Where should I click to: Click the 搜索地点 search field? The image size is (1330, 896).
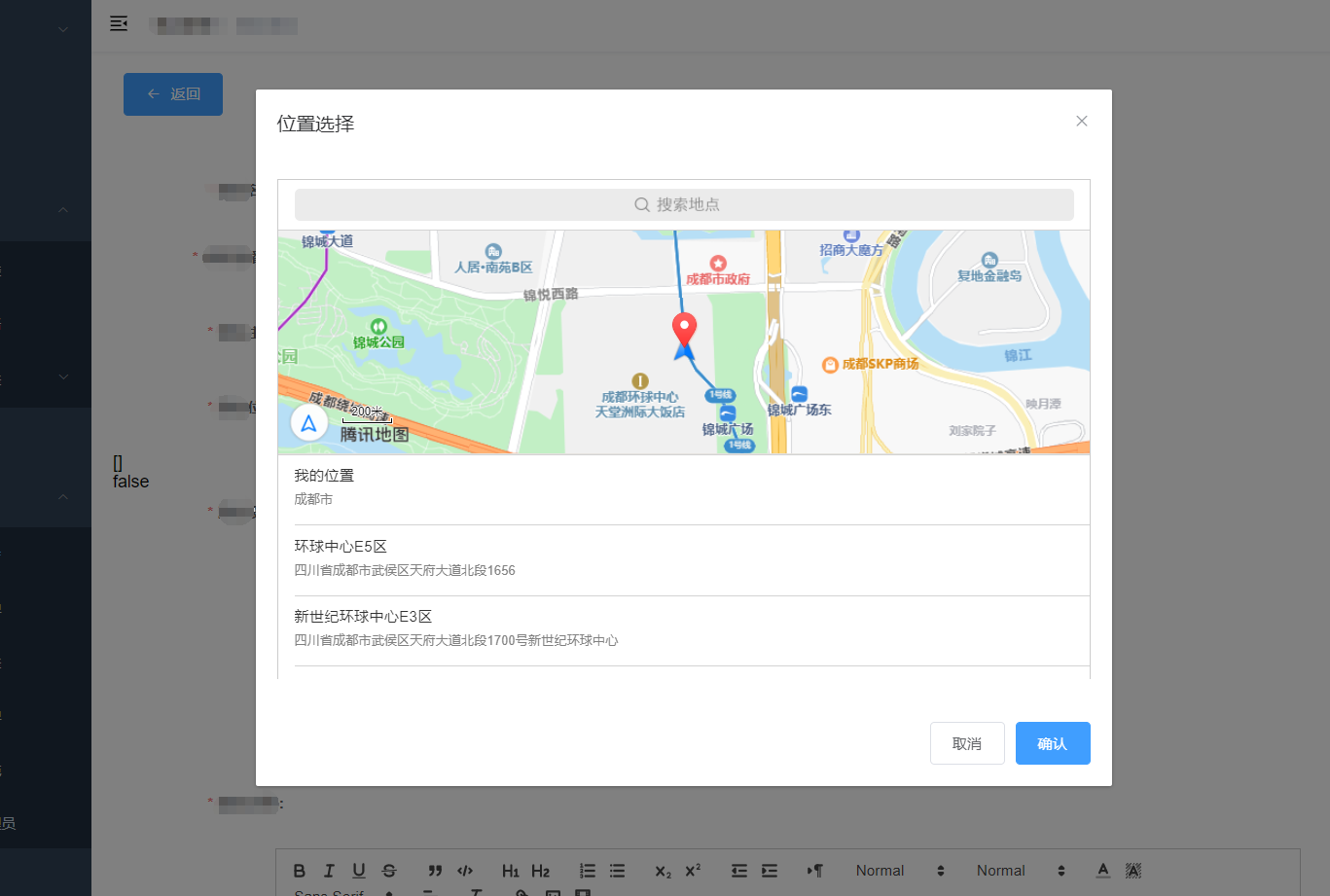click(x=684, y=204)
